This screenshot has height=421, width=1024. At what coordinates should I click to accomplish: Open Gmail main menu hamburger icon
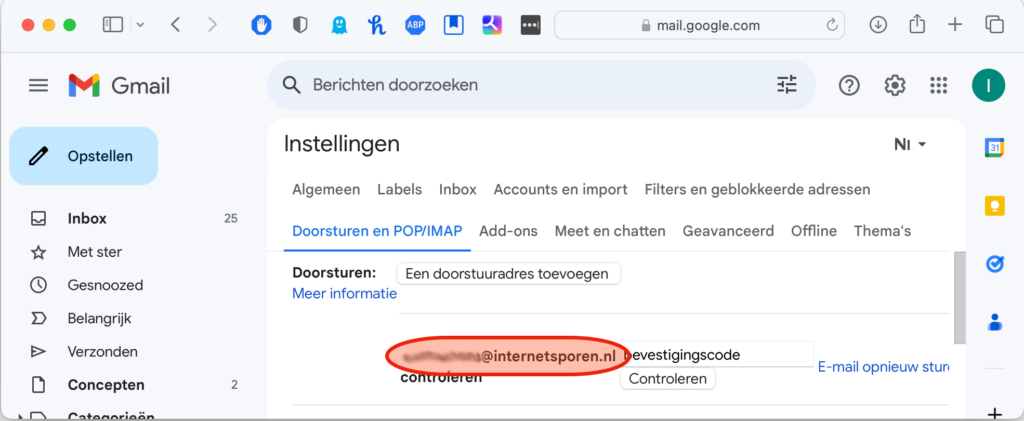pos(38,86)
